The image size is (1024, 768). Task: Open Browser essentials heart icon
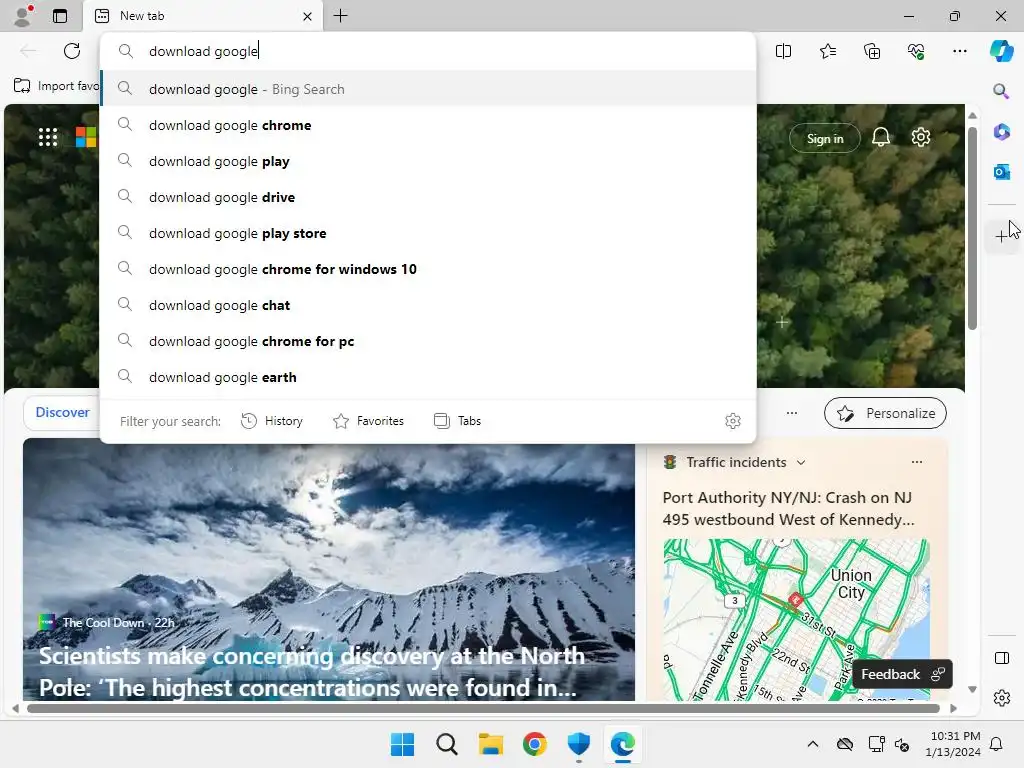click(916, 51)
